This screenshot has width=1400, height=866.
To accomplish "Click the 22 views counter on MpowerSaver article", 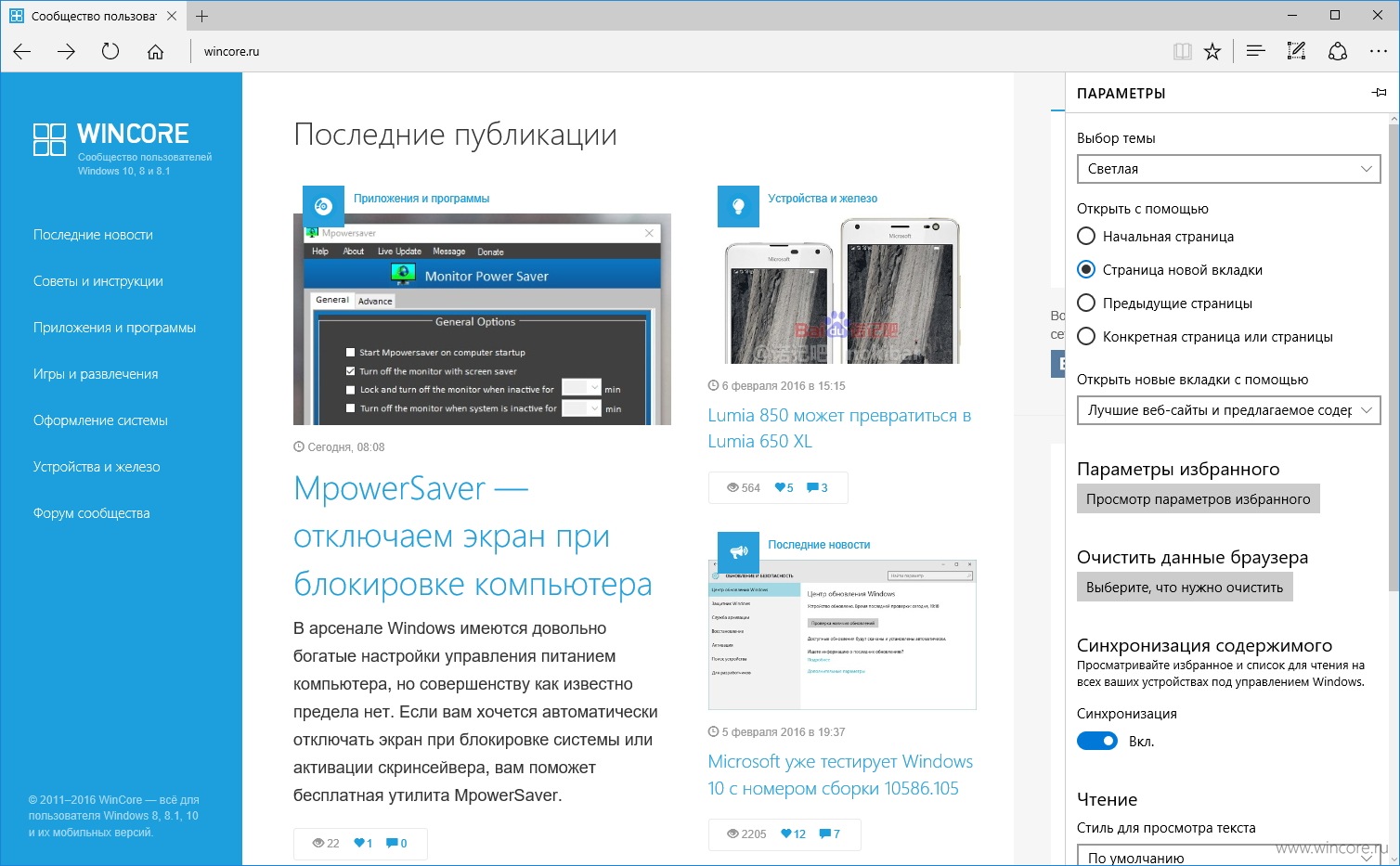I will [326, 844].
